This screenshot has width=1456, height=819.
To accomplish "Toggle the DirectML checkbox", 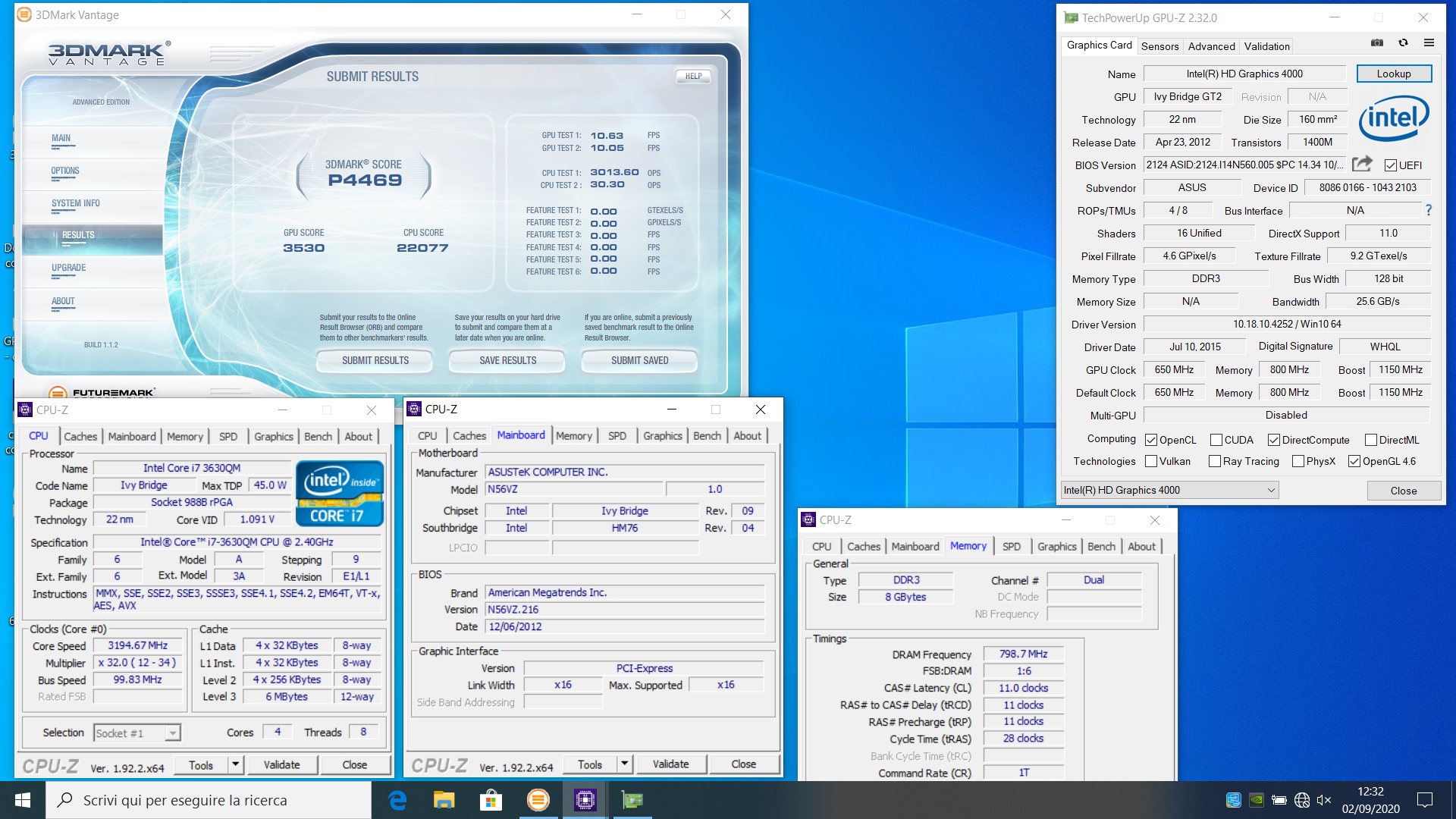I will coord(1371,440).
